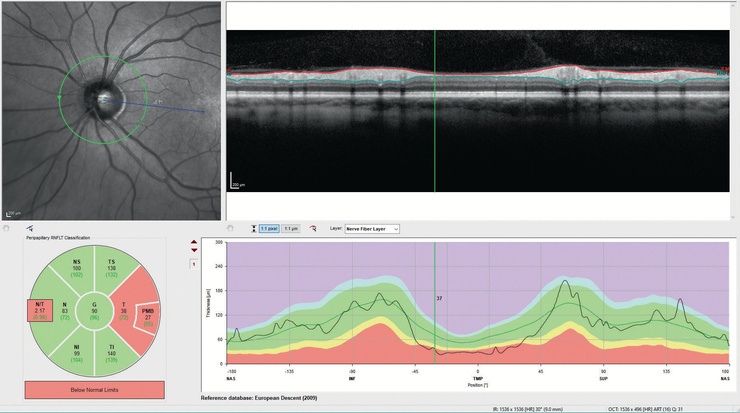
Task: Click the global G center value 90
Action: click(94, 312)
